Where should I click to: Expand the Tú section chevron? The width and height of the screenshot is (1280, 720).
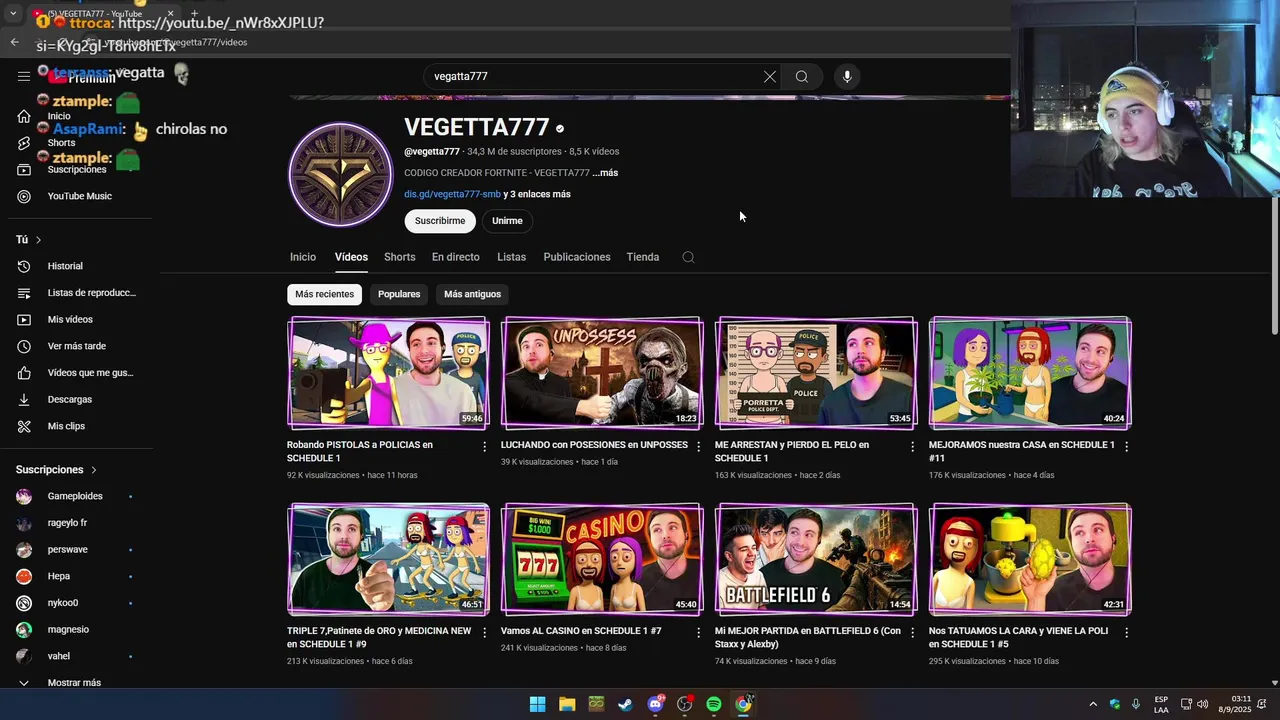[38, 240]
